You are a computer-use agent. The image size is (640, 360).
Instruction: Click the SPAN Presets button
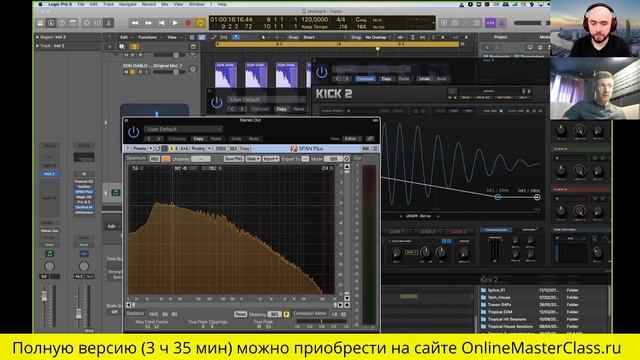pos(140,149)
